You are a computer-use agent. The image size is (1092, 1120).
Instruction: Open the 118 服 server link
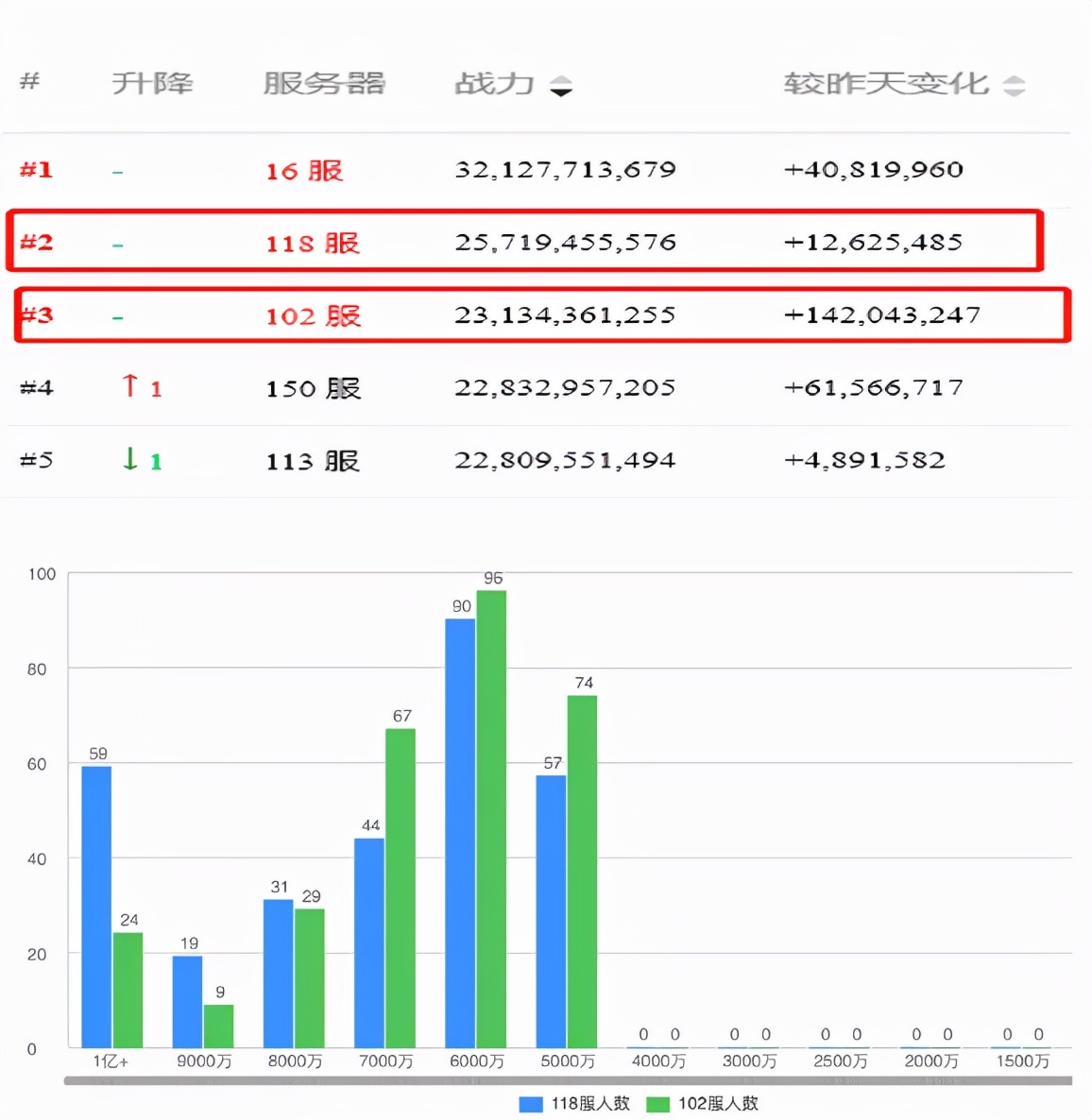[x=313, y=244]
